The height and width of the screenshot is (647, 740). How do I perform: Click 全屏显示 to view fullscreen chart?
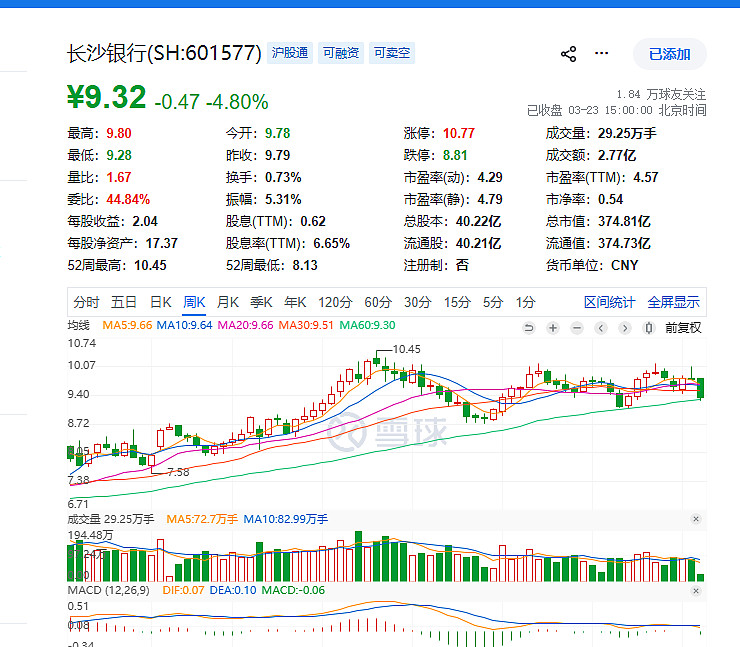coord(673,302)
